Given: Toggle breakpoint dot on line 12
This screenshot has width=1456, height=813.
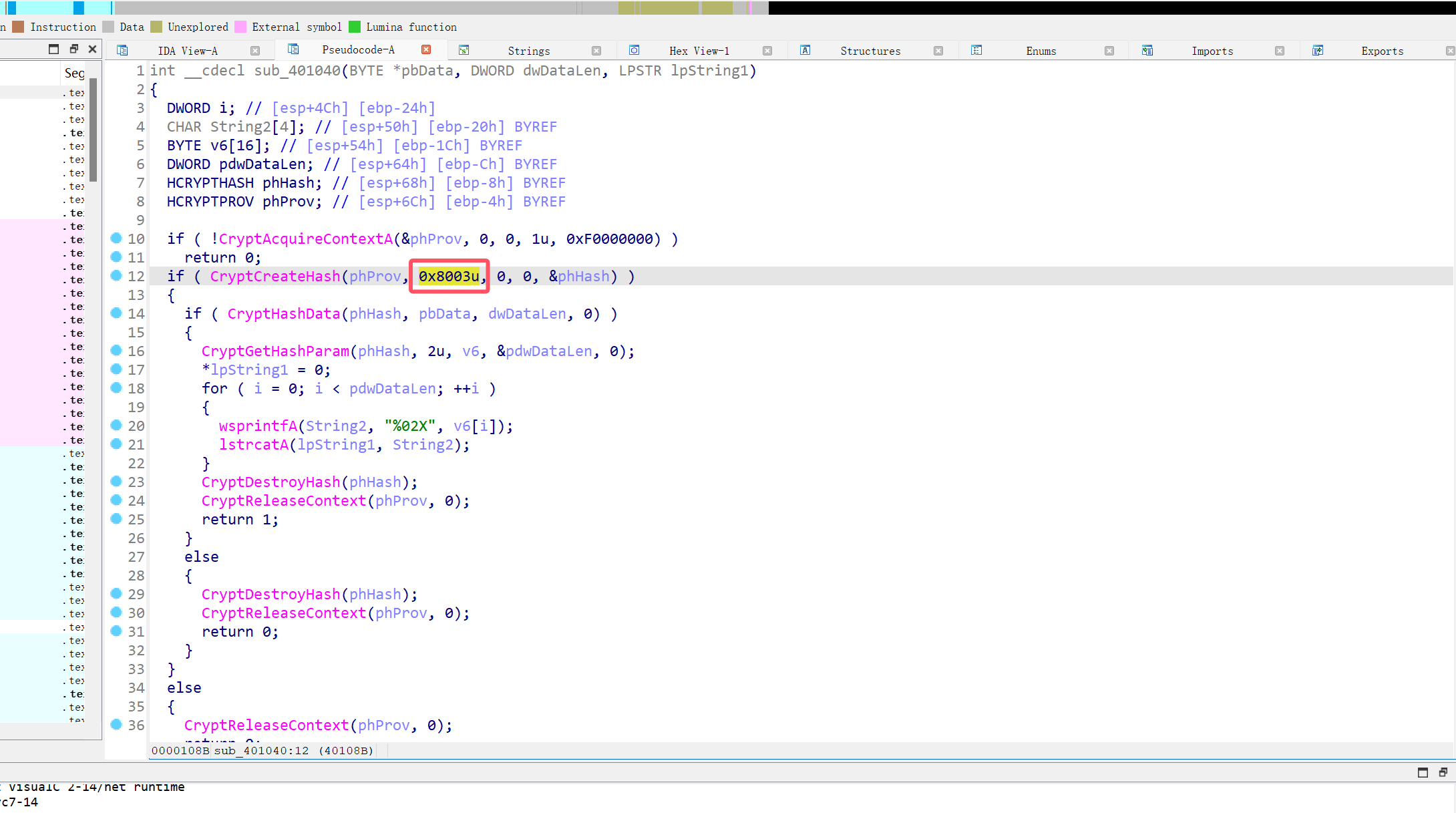Looking at the screenshot, I should pos(116,275).
